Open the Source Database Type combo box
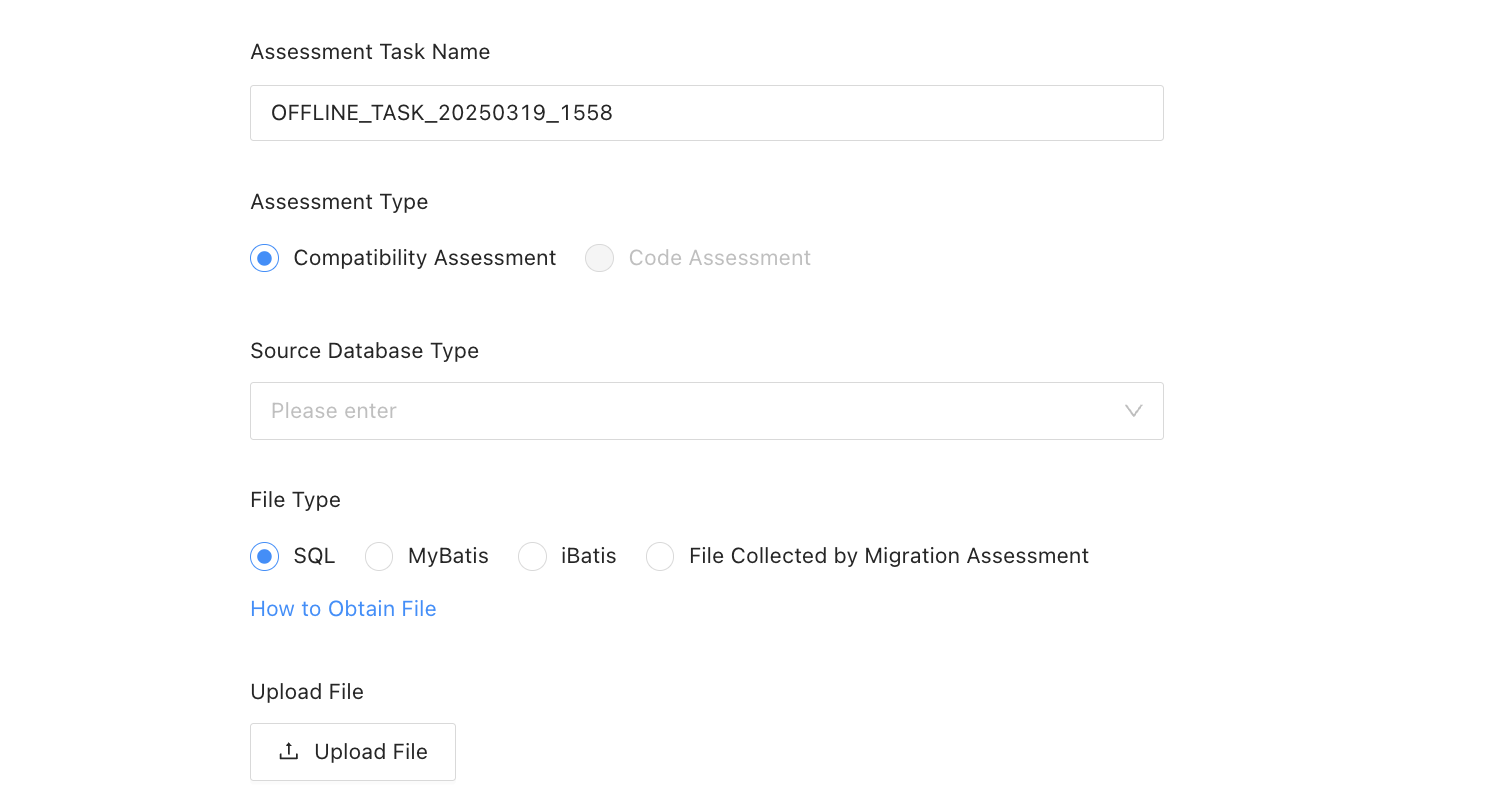 tap(690, 411)
